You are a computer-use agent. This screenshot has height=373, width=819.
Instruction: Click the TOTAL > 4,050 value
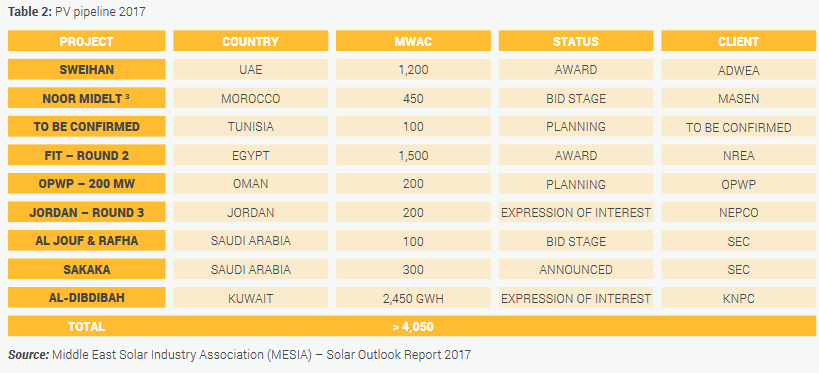click(413, 327)
